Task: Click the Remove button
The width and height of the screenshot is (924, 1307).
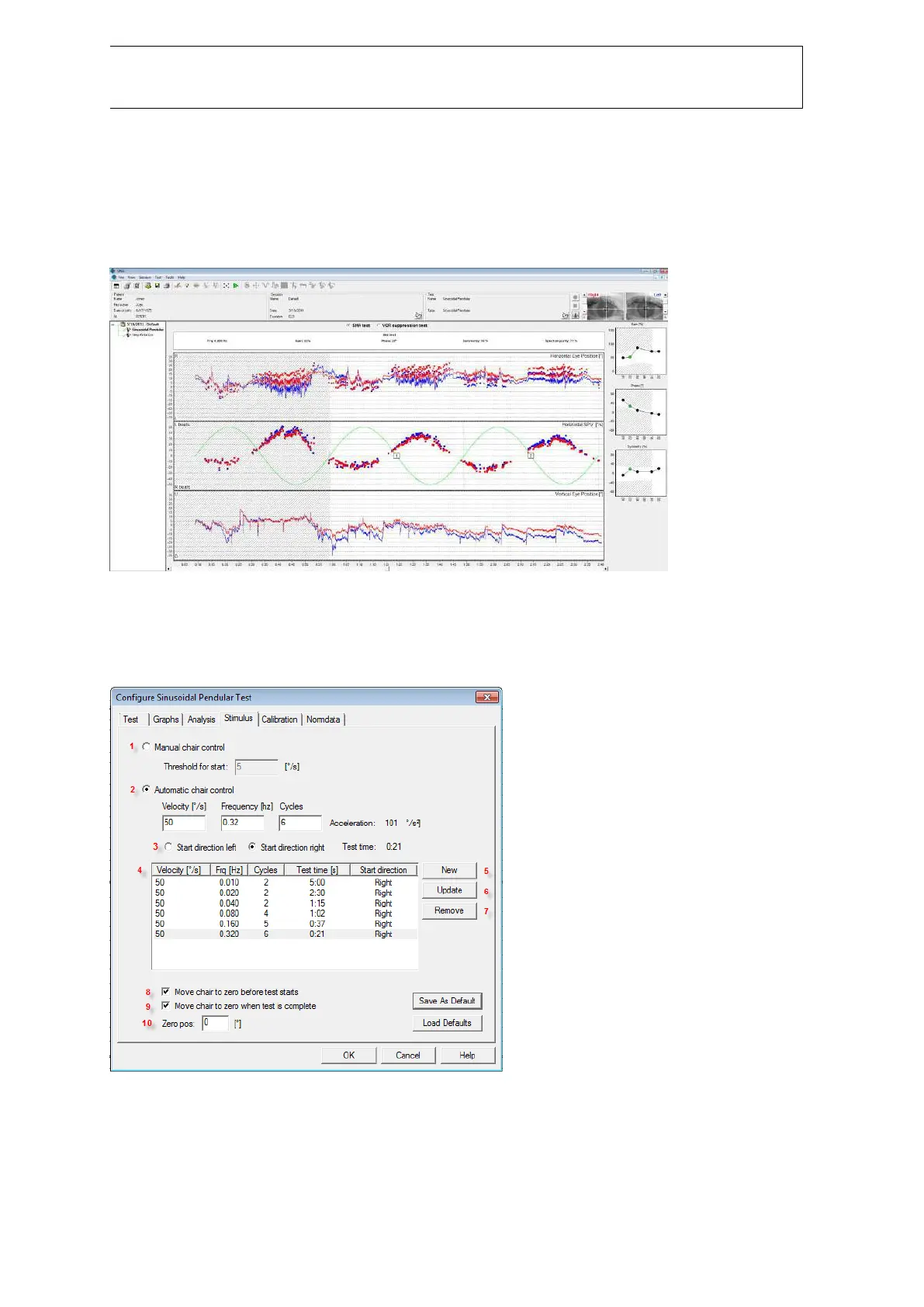Action: [x=449, y=910]
